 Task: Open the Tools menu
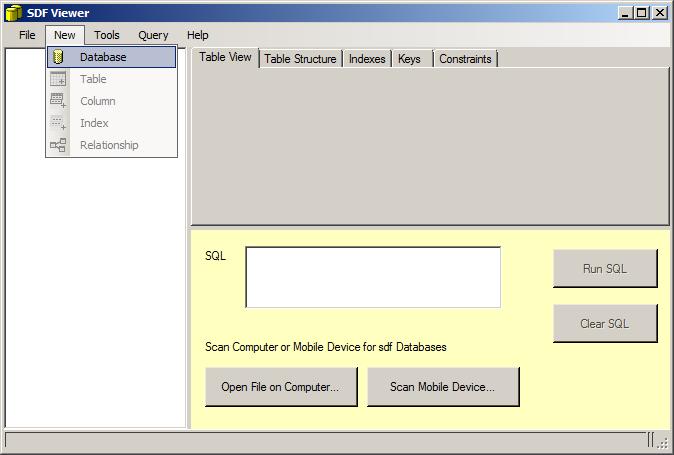(107, 35)
